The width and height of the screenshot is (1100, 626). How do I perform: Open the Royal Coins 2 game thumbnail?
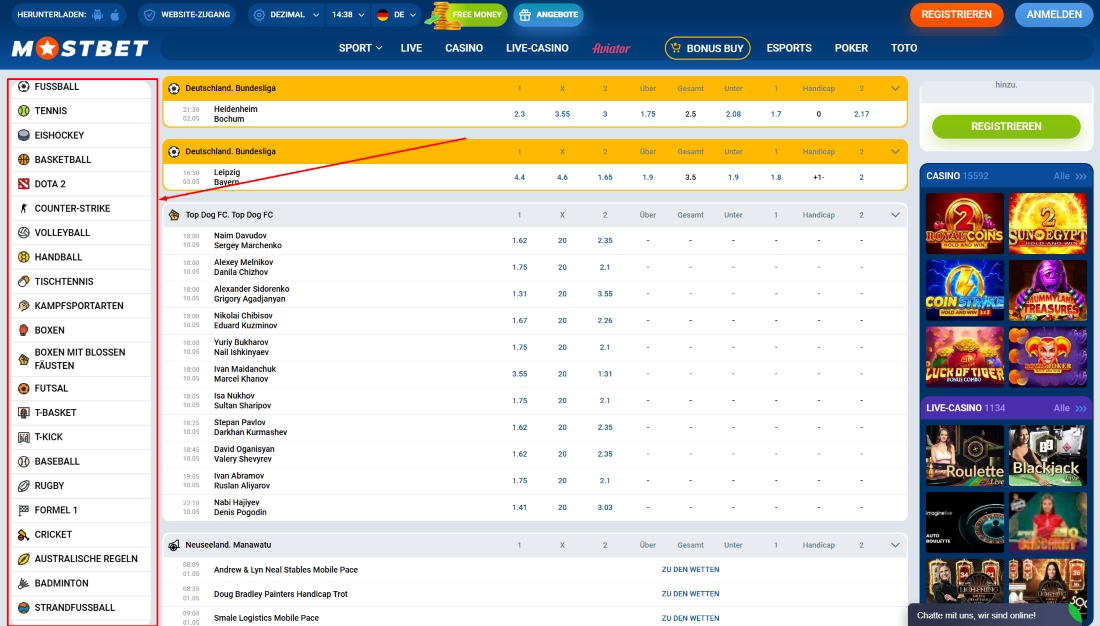pos(965,224)
